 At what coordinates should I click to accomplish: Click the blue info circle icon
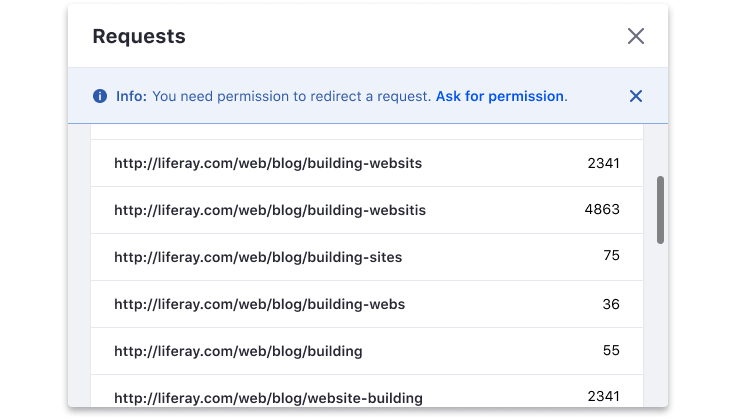[x=100, y=96]
